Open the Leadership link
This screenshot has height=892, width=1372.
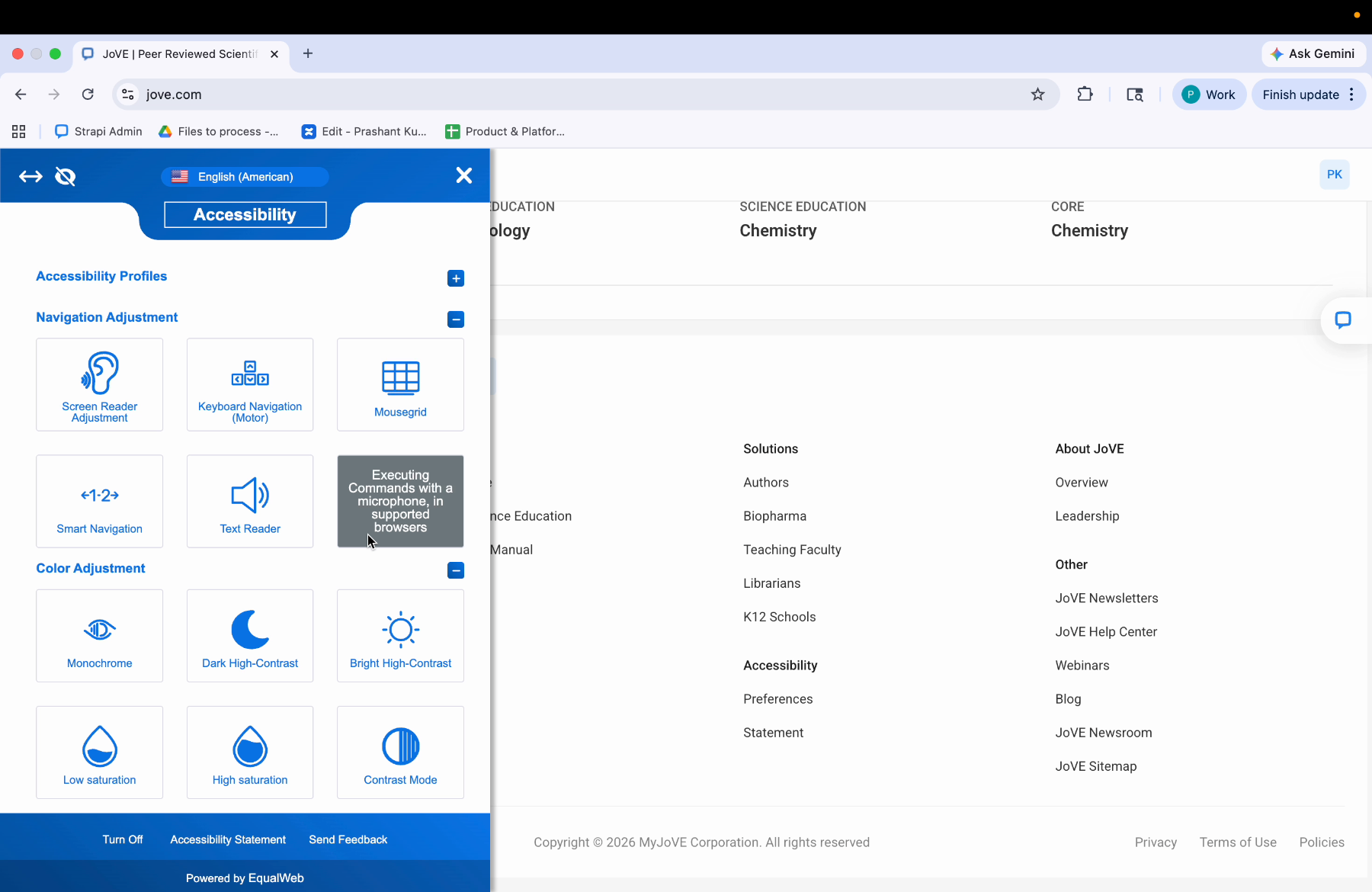[x=1087, y=516]
